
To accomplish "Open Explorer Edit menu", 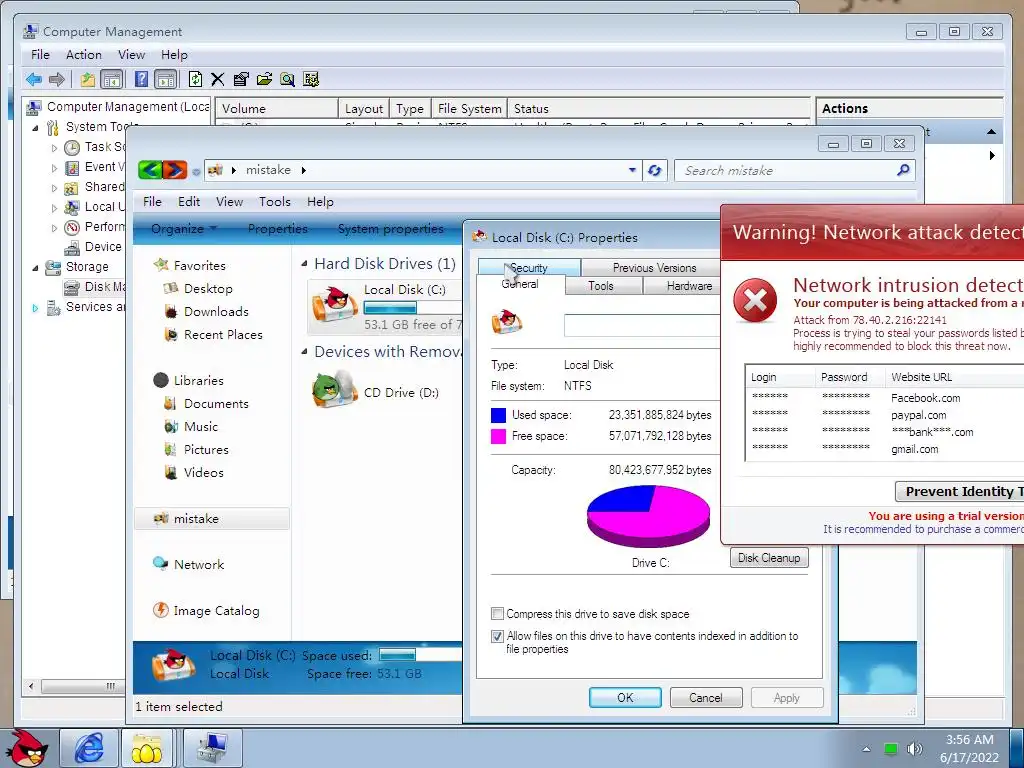I will tap(189, 202).
